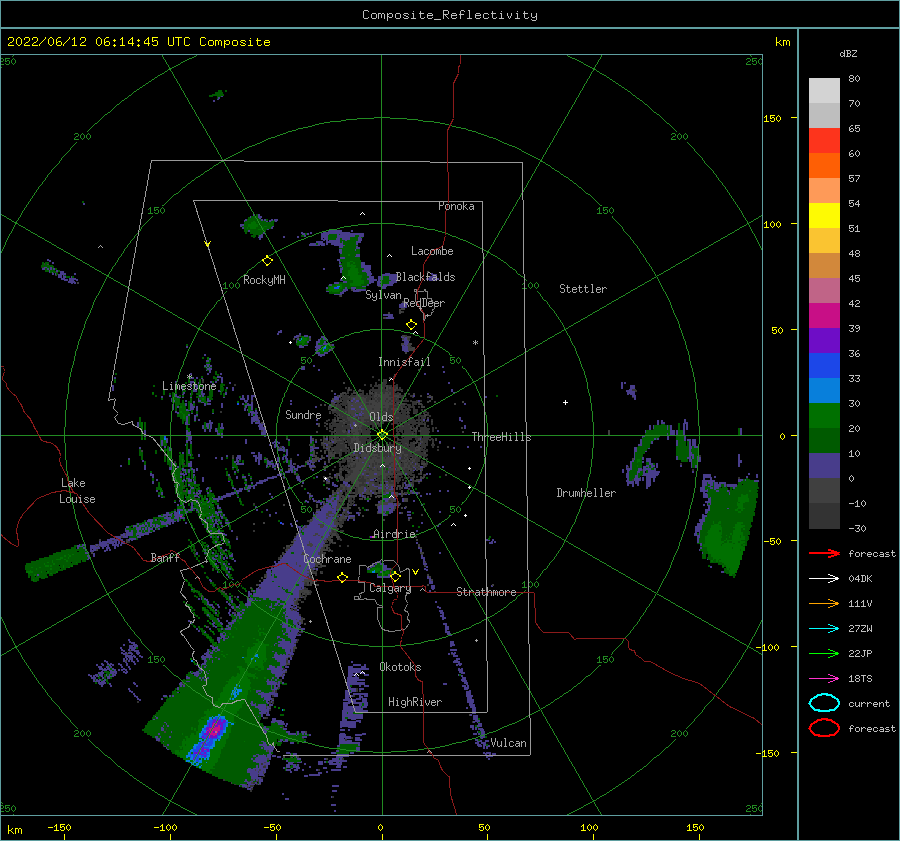This screenshot has width=900, height=841.
Task: Pick the green swatch between 30 and 20 dBZ
Action: pos(824,416)
